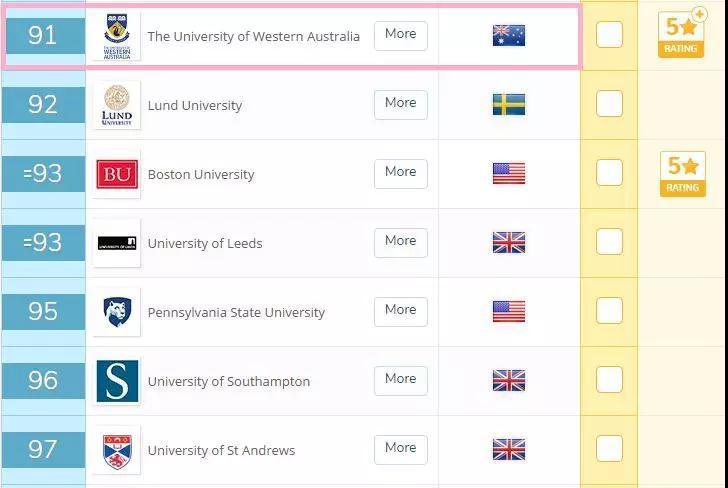
Task: Click the University of Leeds logo
Action: click(116, 243)
